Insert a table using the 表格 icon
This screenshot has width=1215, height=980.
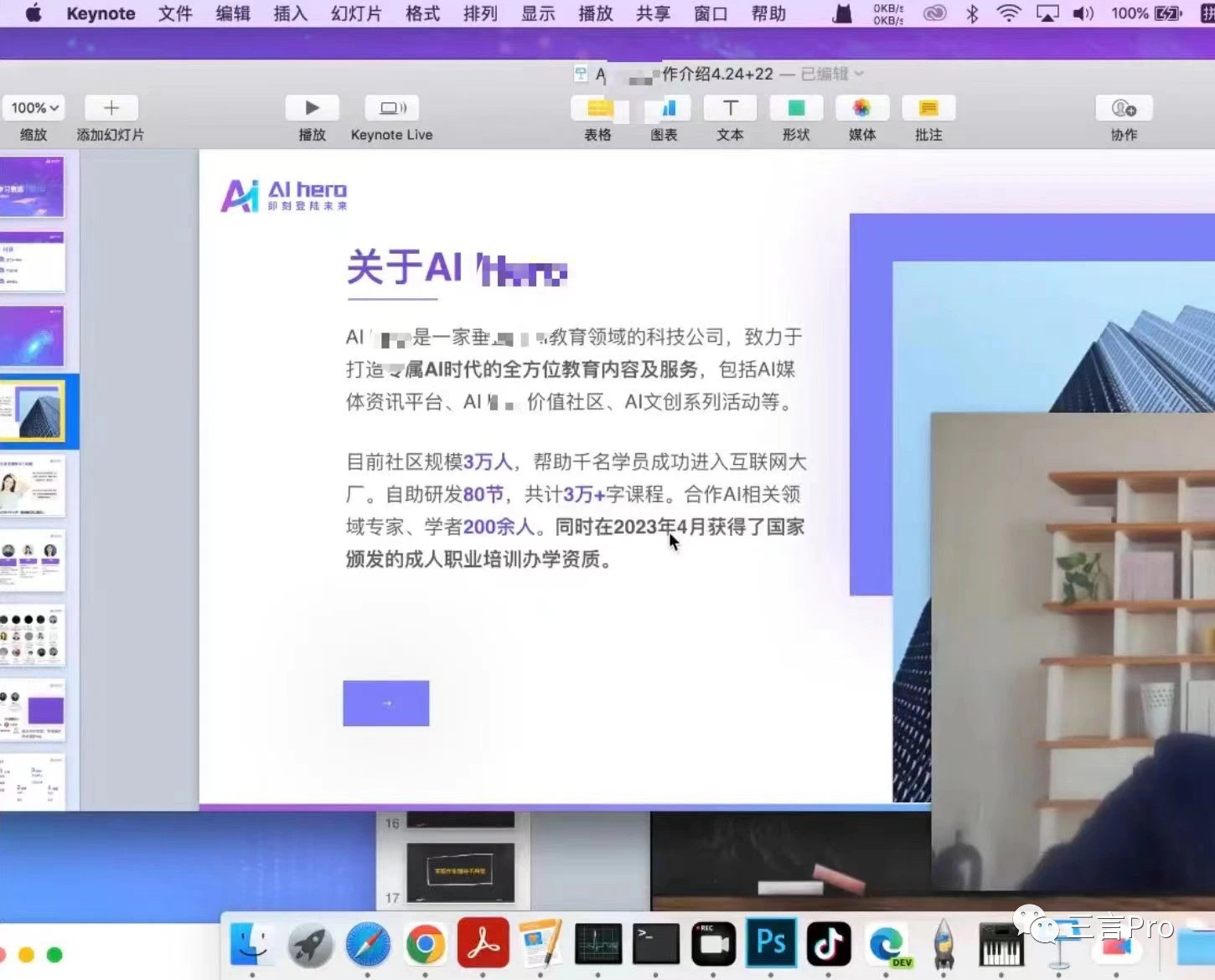[x=597, y=108]
